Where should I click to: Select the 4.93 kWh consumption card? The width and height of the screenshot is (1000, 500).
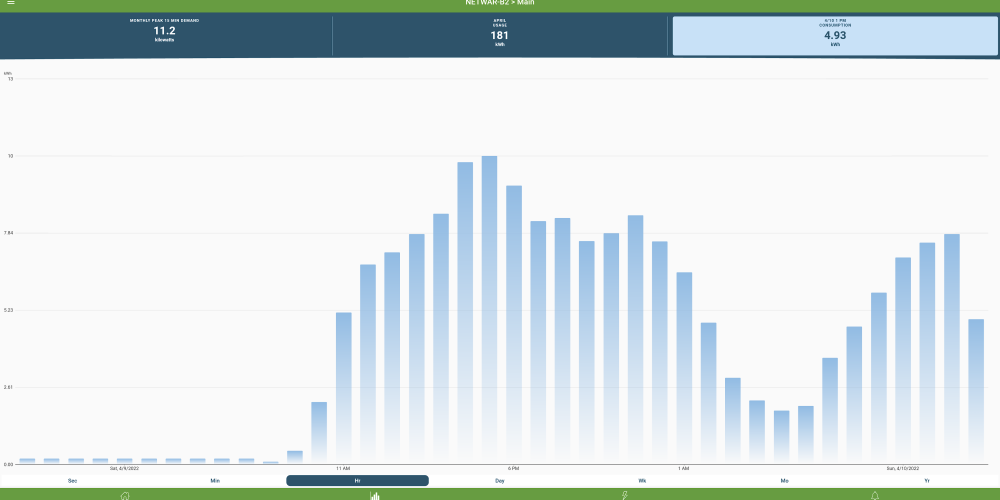(x=832, y=36)
